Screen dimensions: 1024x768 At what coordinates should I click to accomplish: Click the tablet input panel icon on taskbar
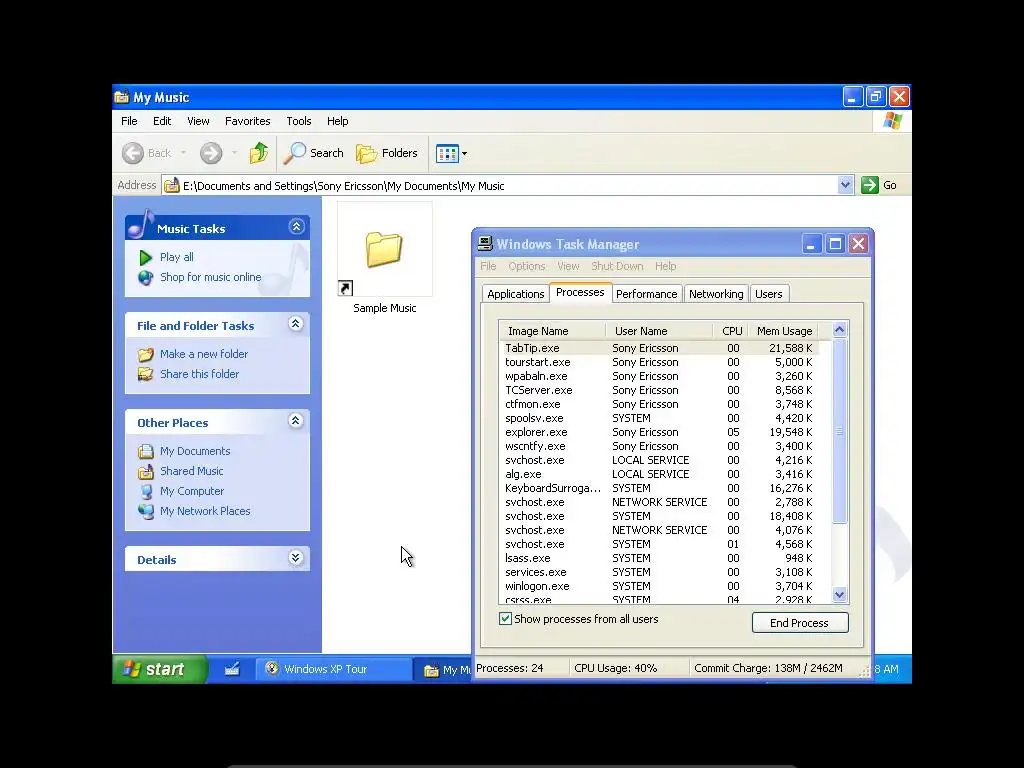click(x=232, y=669)
